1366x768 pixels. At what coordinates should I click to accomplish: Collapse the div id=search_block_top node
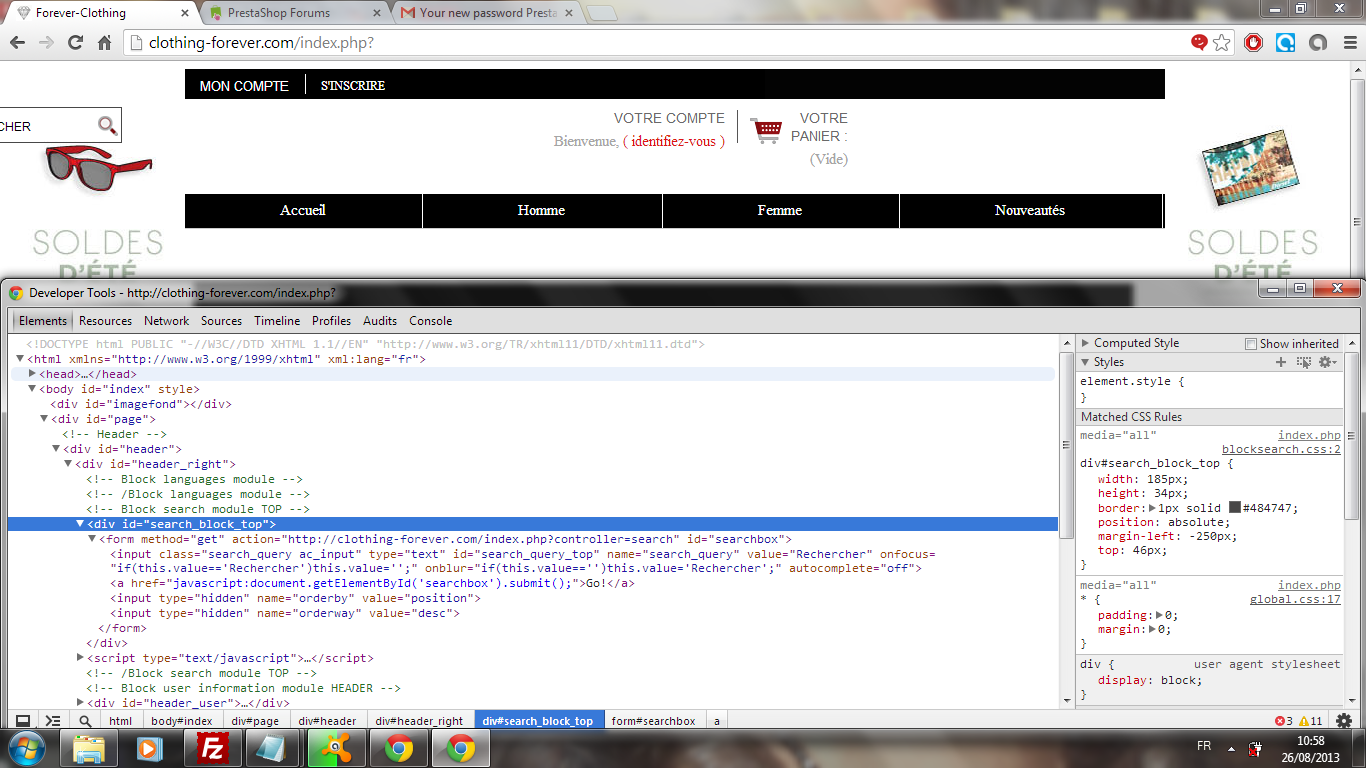(81, 524)
